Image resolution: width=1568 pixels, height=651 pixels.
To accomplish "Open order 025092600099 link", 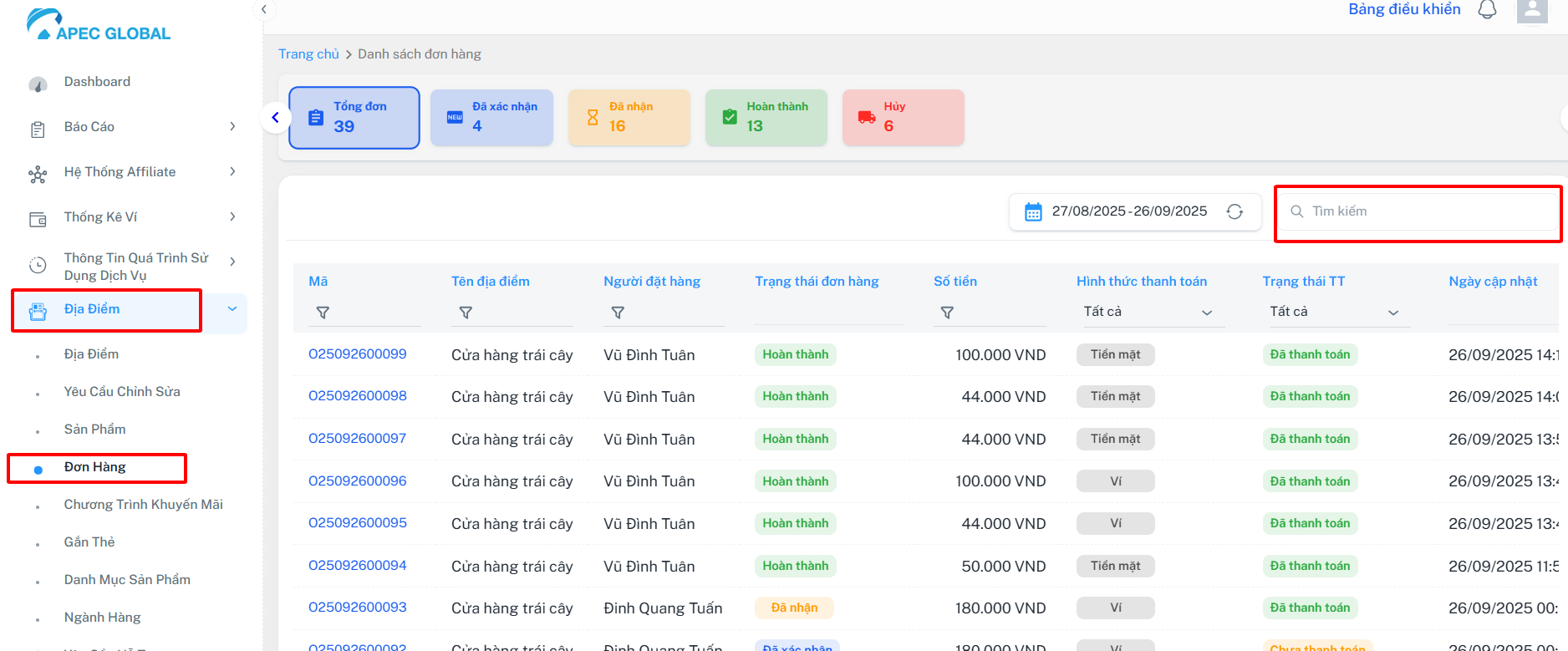I will [x=357, y=354].
